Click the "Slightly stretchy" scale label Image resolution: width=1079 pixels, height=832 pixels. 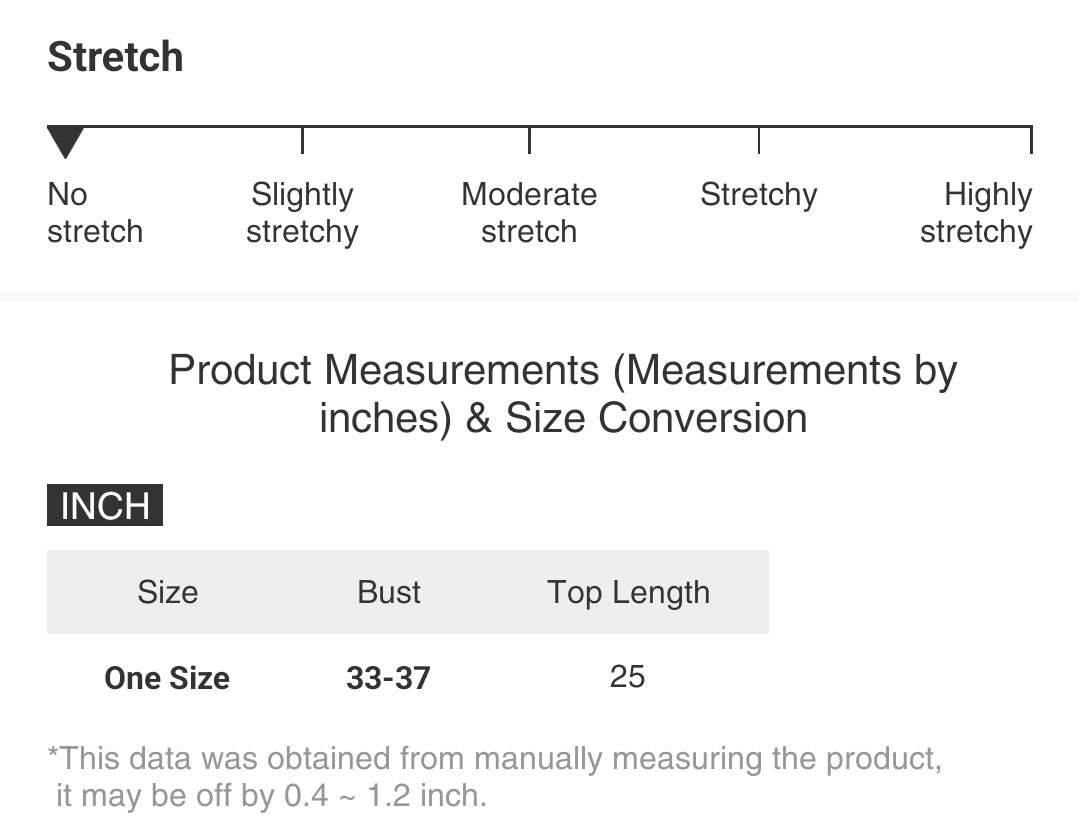coord(302,213)
